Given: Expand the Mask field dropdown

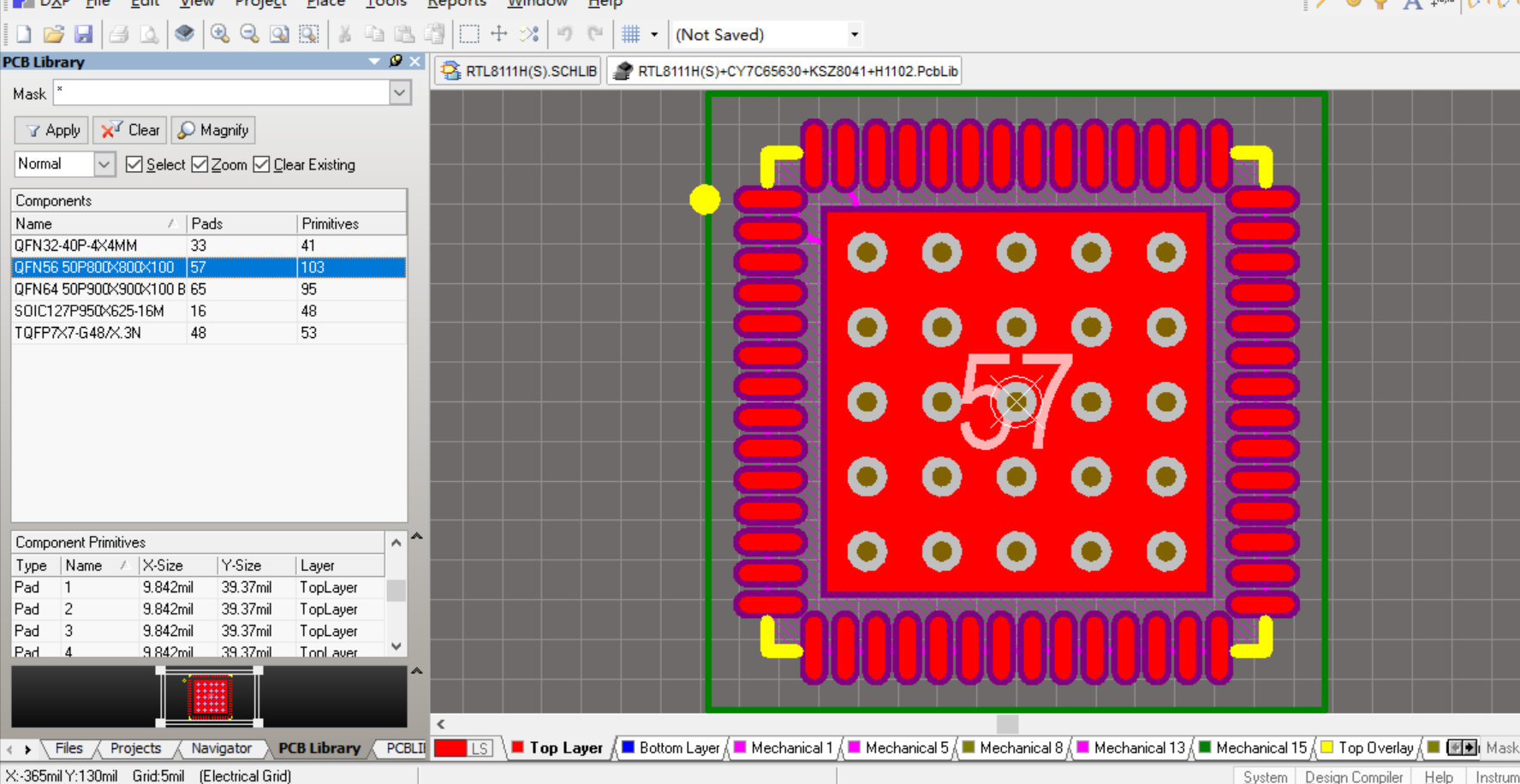Looking at the screenshot, I should [x=400, y=92].
